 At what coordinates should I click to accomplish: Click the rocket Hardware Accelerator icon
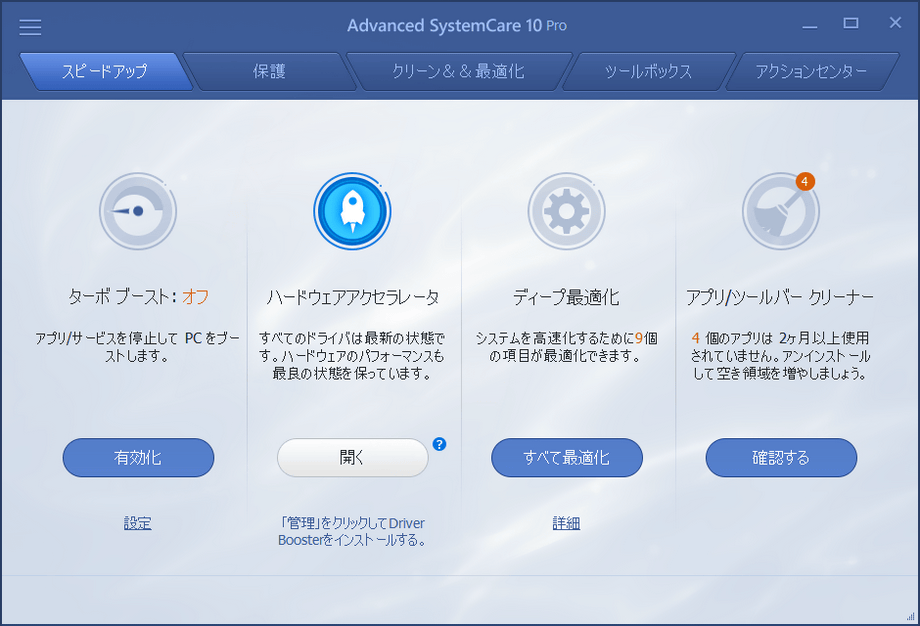pyautogui.click(x=352, y=211)
